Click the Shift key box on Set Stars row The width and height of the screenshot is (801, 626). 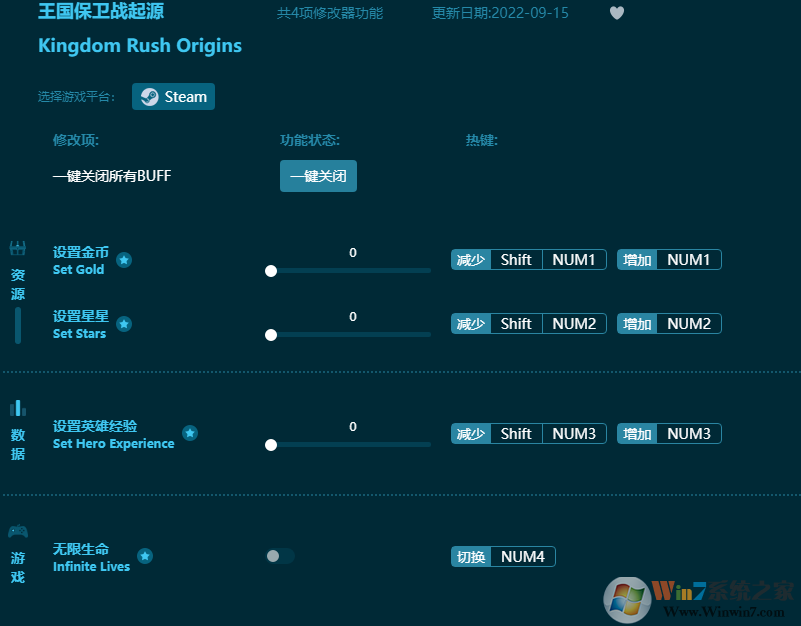(516, 323)
